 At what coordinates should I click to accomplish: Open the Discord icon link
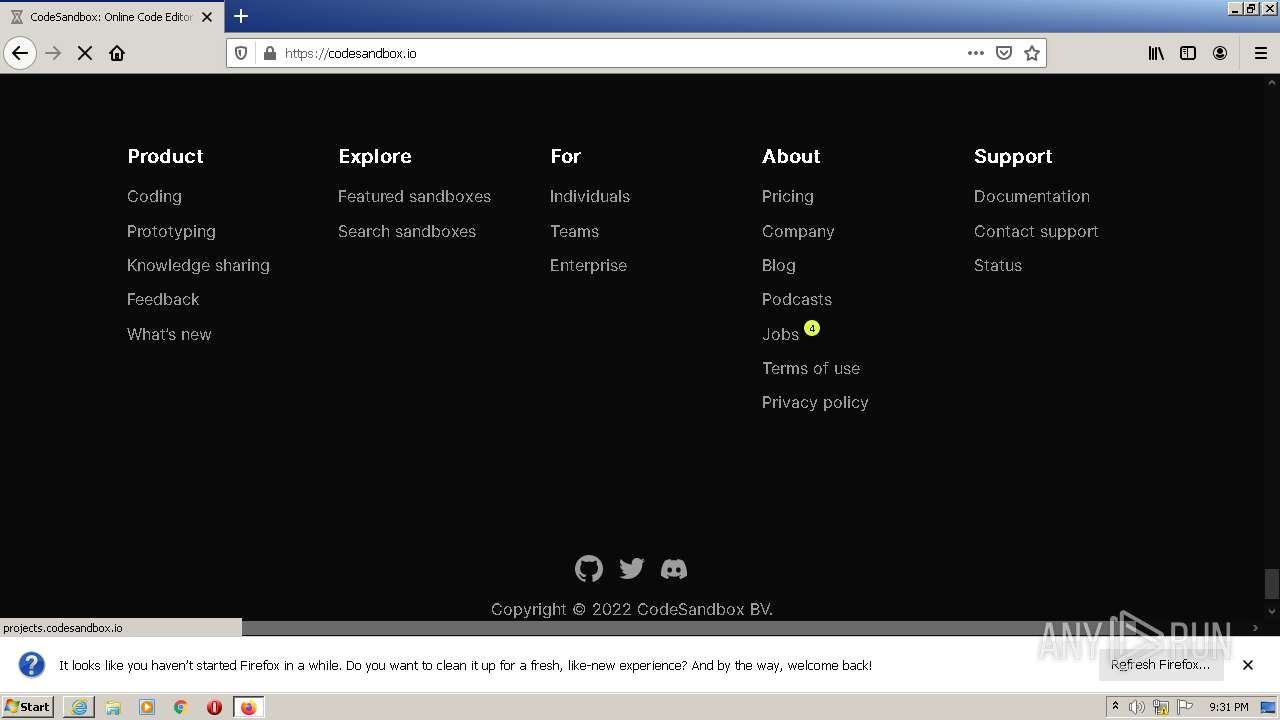(674, 569)
